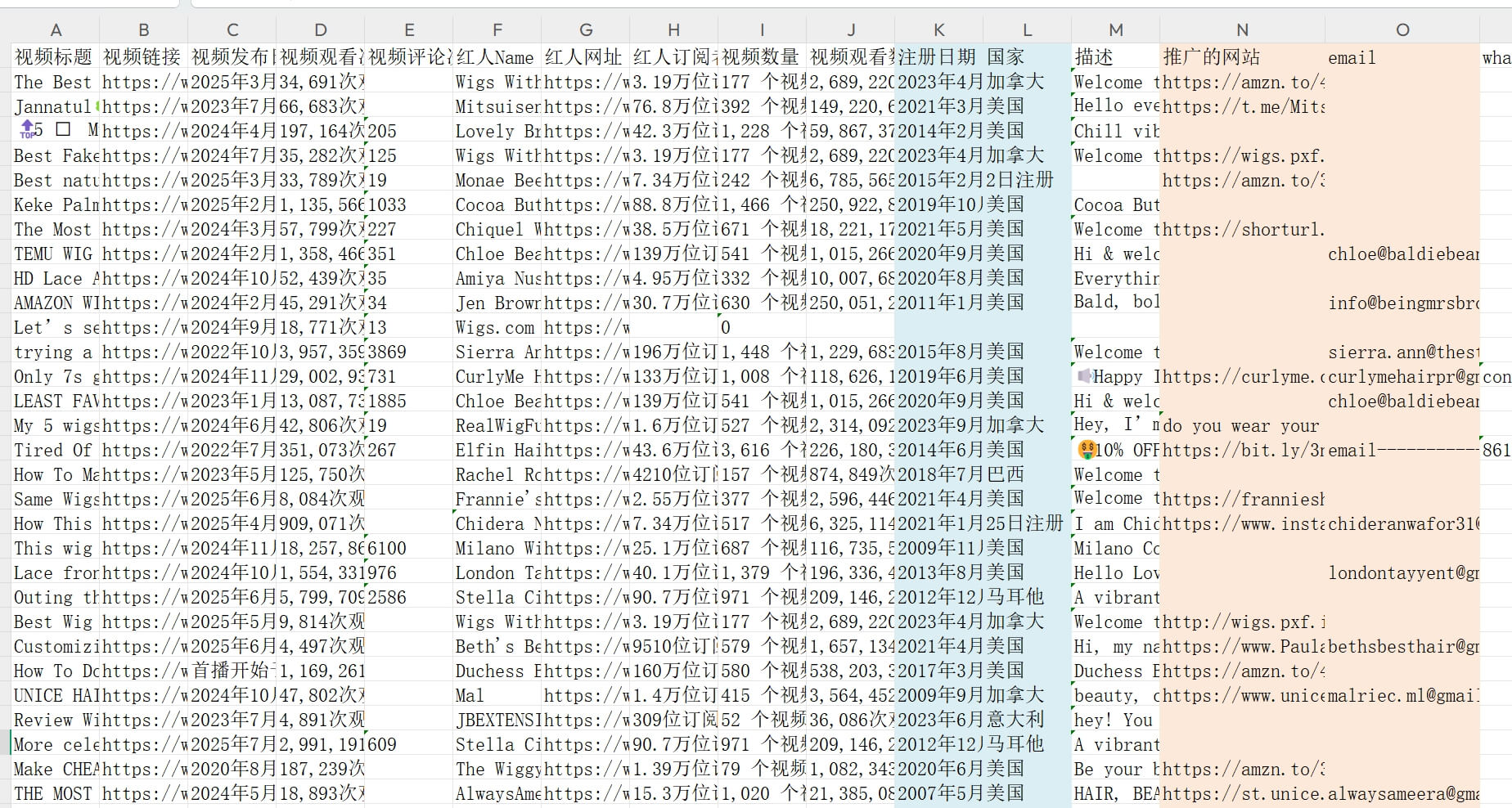Viewport: 1512px width, 808px height.
Task: Select the Mitsuiser name cell
Action: (x=497, y=106)
